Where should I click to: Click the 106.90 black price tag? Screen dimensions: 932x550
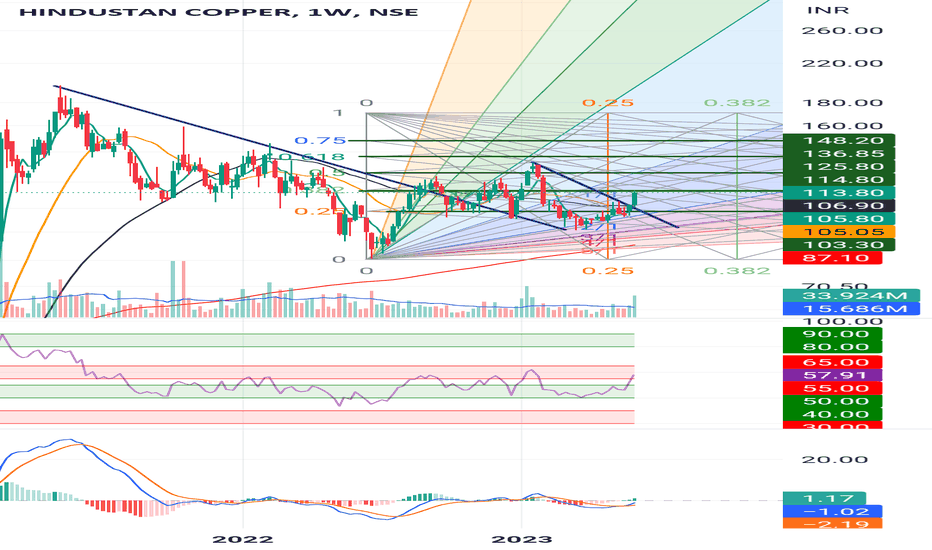point(839,206)
